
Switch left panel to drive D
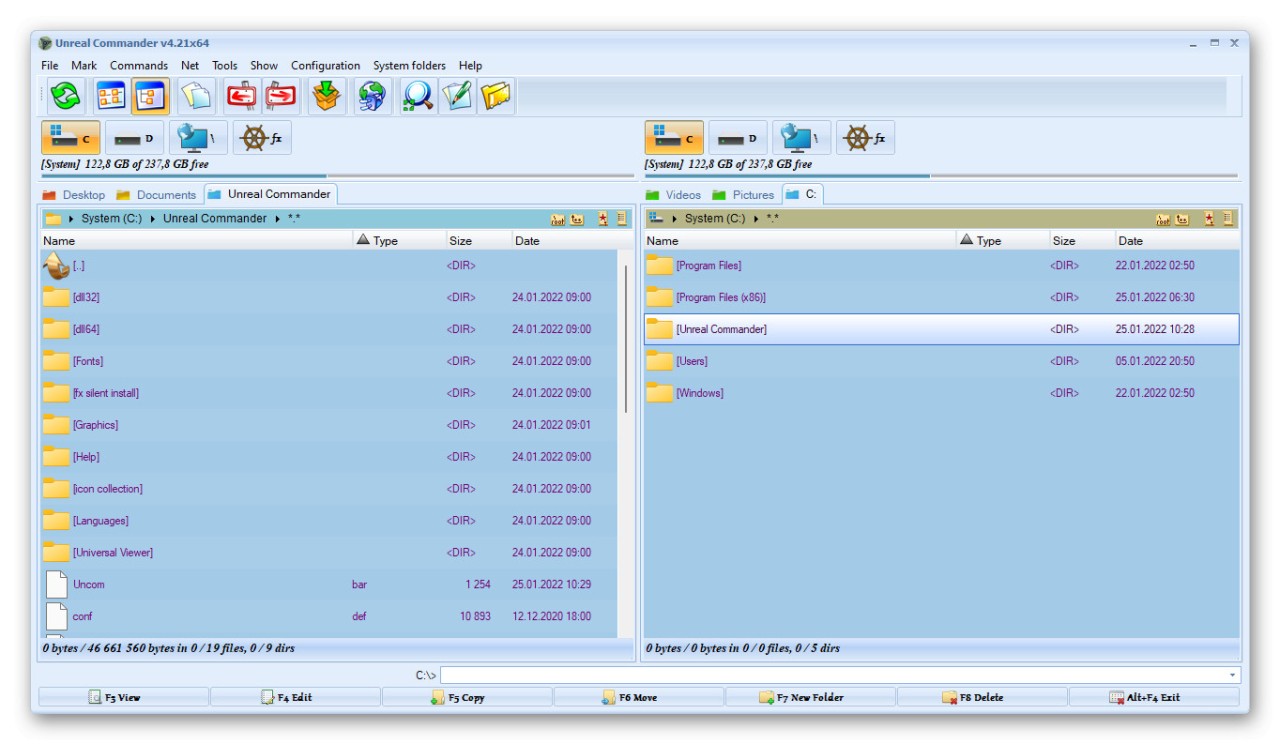pyautogui.click(x=135, y=139)
